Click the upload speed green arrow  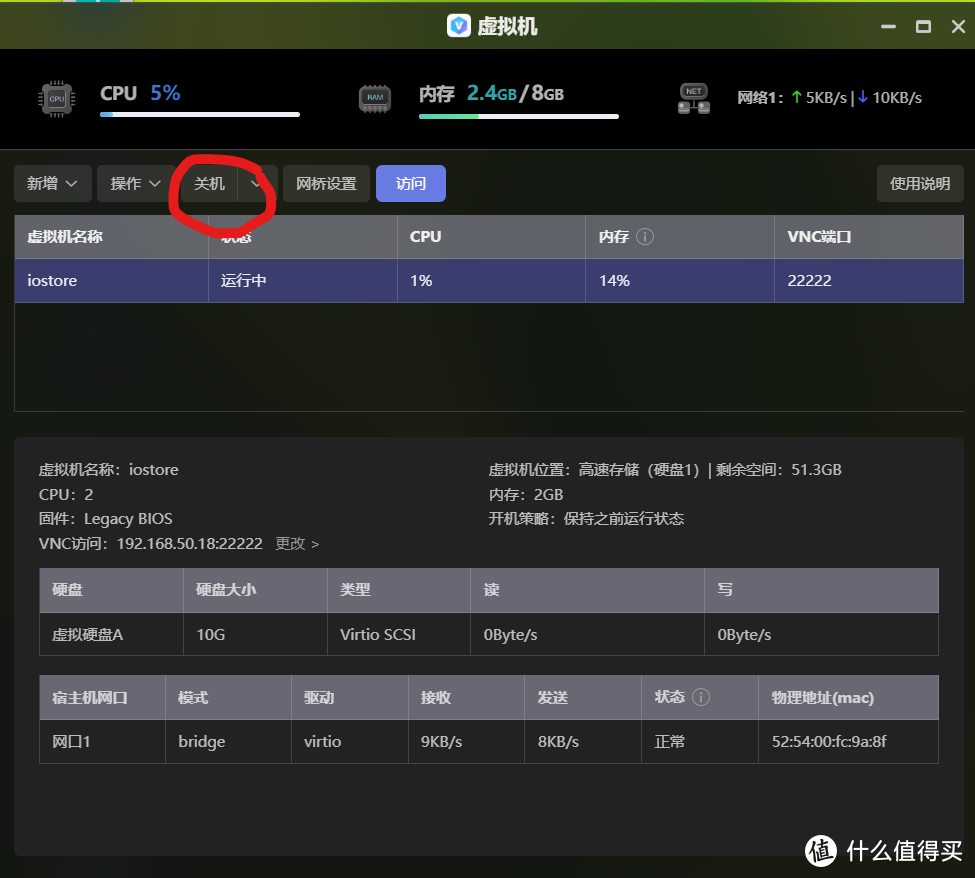pyautogui.click(x=796, y=97)
